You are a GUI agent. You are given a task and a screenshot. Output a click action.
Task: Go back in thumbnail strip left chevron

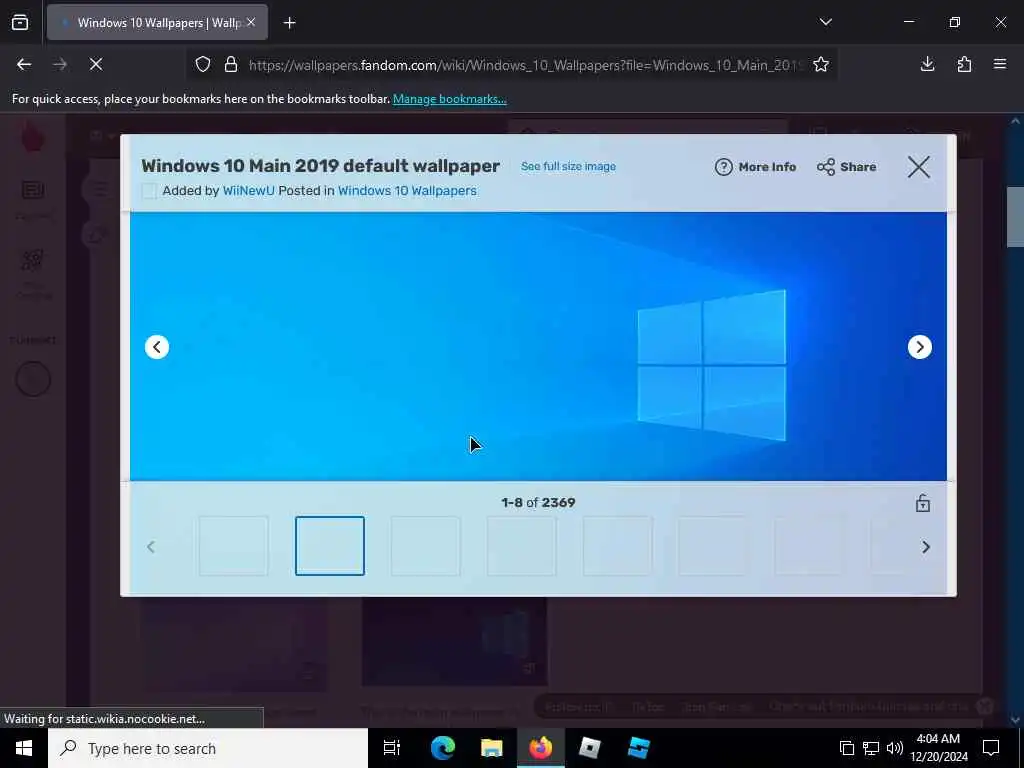click(151, 547)
